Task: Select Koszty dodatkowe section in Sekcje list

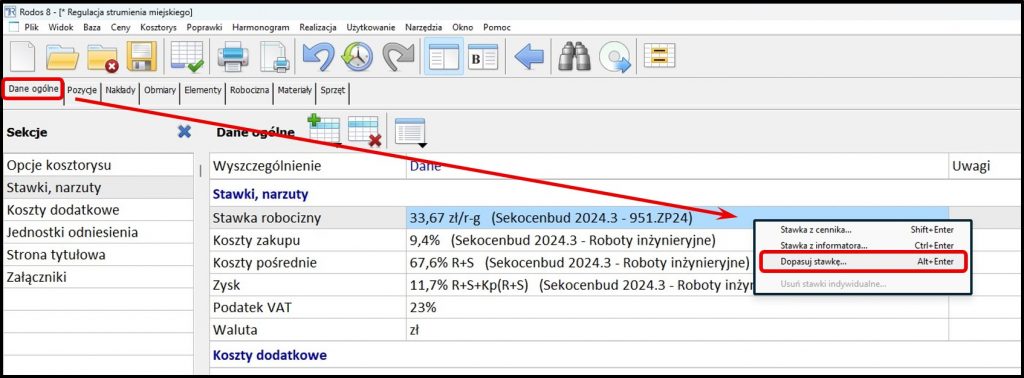Action: click(x=98, y=210)
